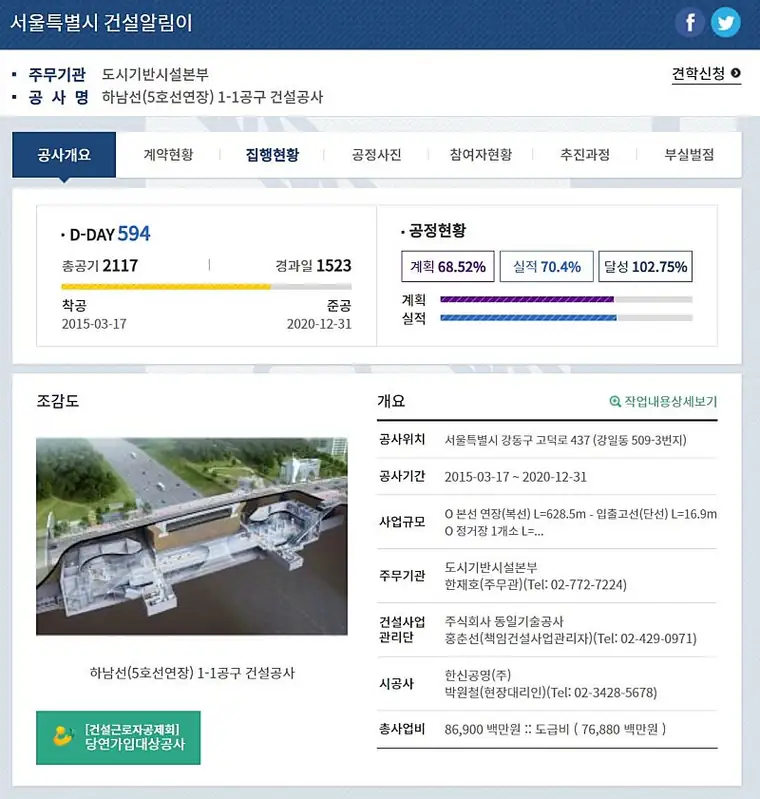Click the arrow icon beside 견학신청
The image size is (760, 799).
click(735, 73)
